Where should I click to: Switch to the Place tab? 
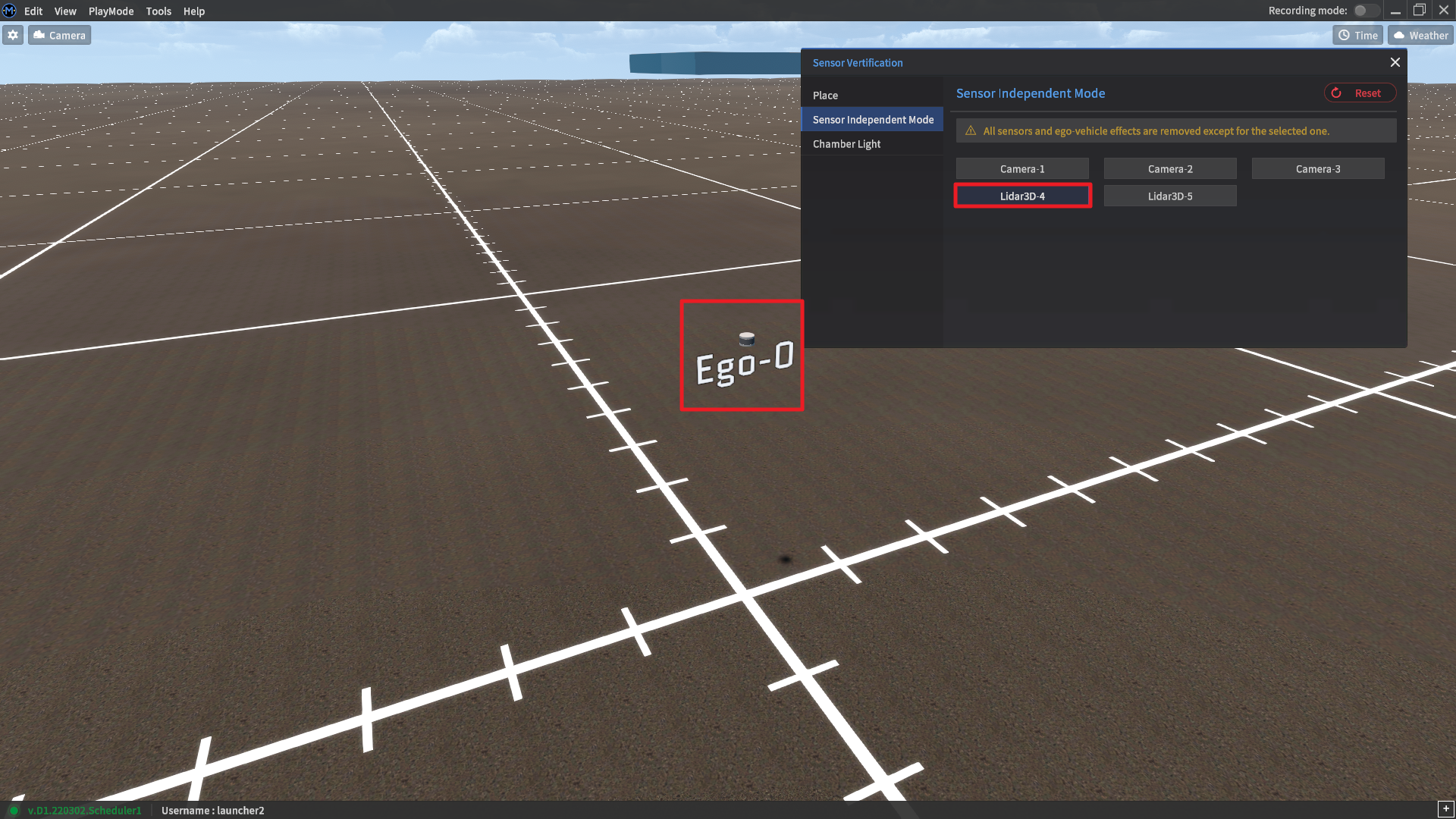tap(825, 95)
